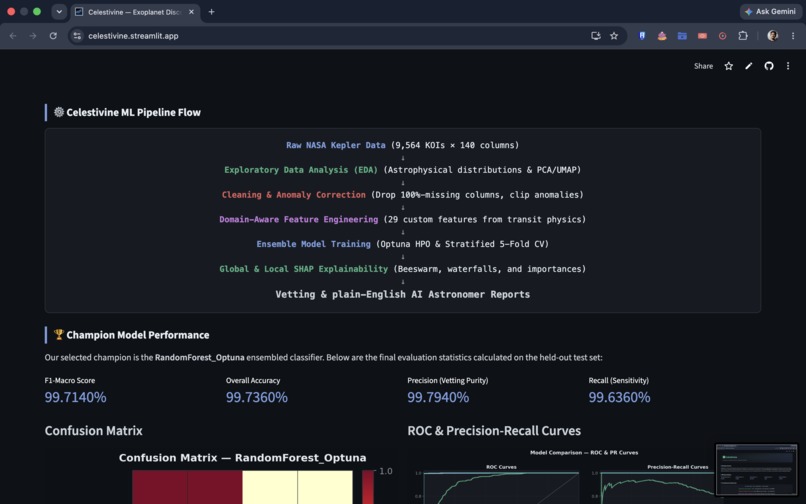Click Global & Local SHAP Explainability text

point(303,268)
